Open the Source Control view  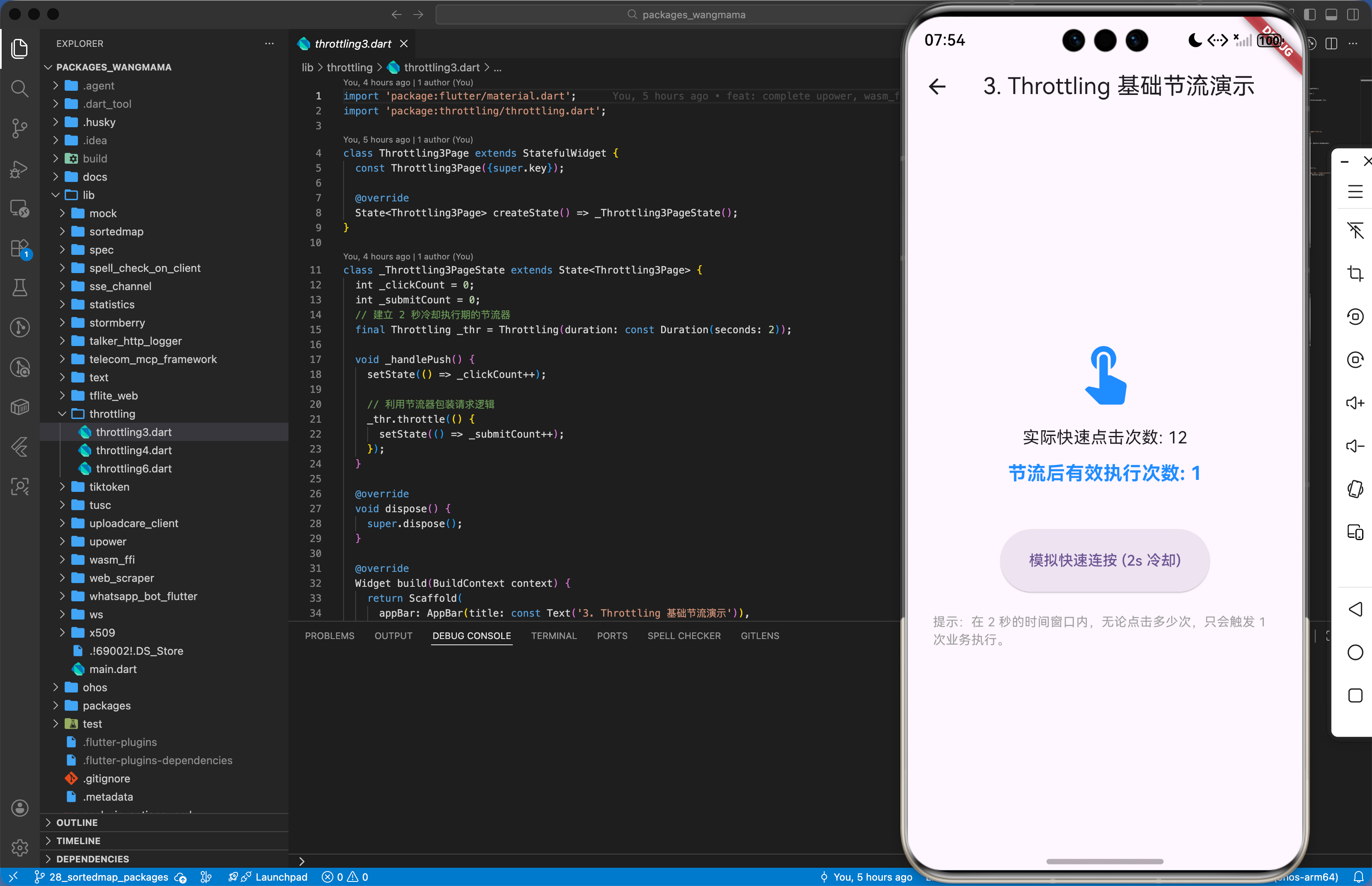coord(19,128)
